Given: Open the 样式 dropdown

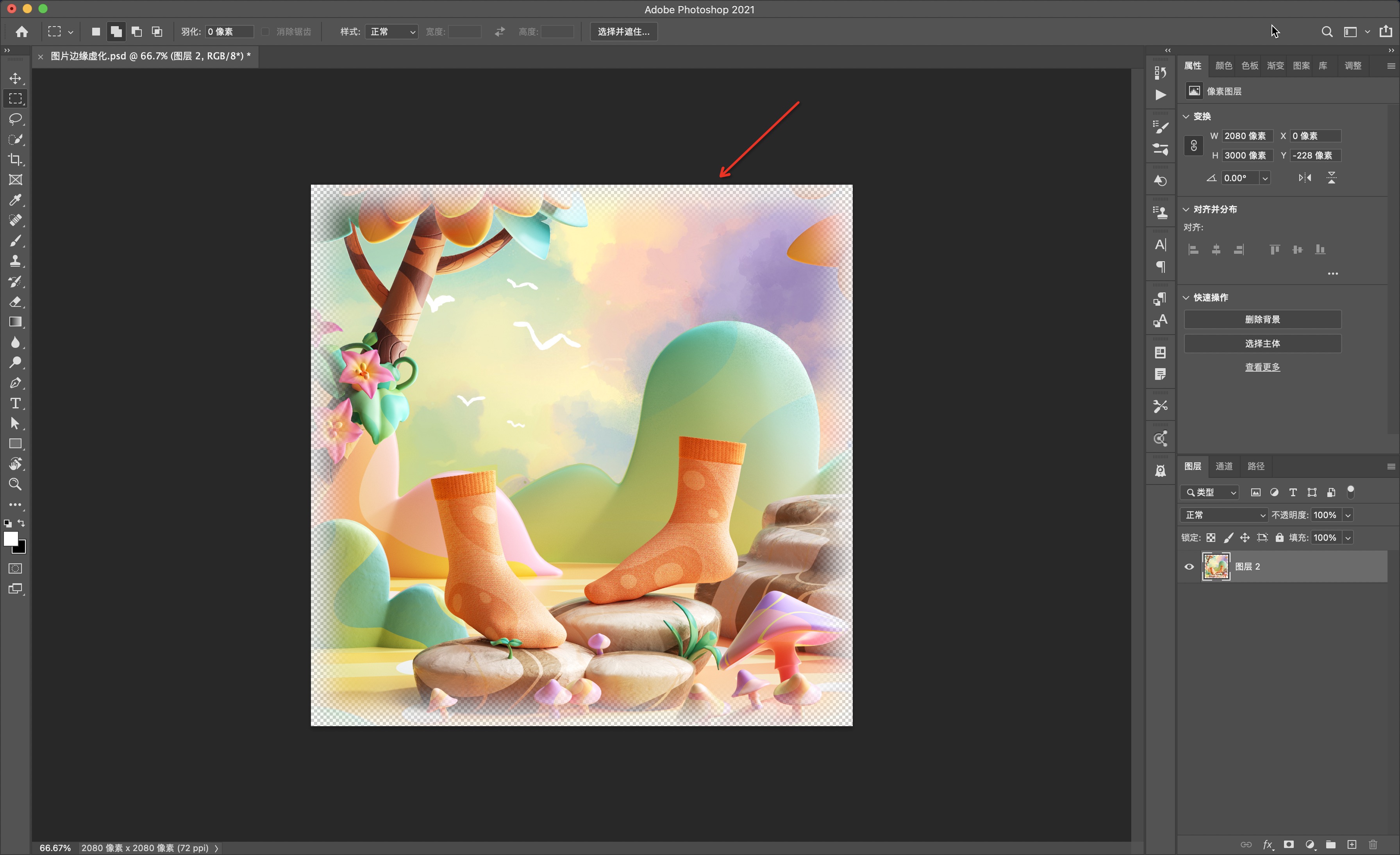Looking at the screenshot, I should point(391,32).
